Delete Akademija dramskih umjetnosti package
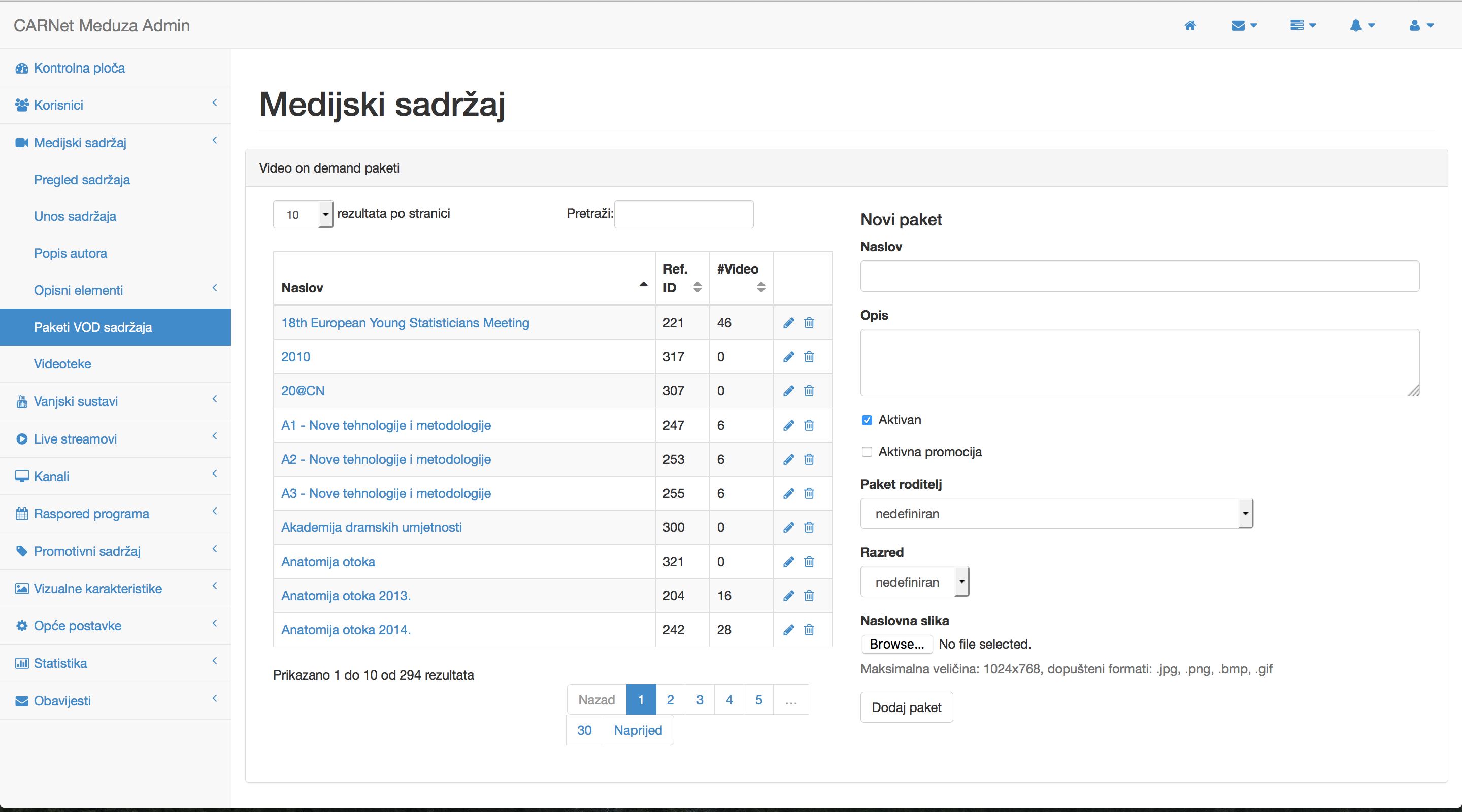This screenshot has height=812, width=1462. coord(809,528)
